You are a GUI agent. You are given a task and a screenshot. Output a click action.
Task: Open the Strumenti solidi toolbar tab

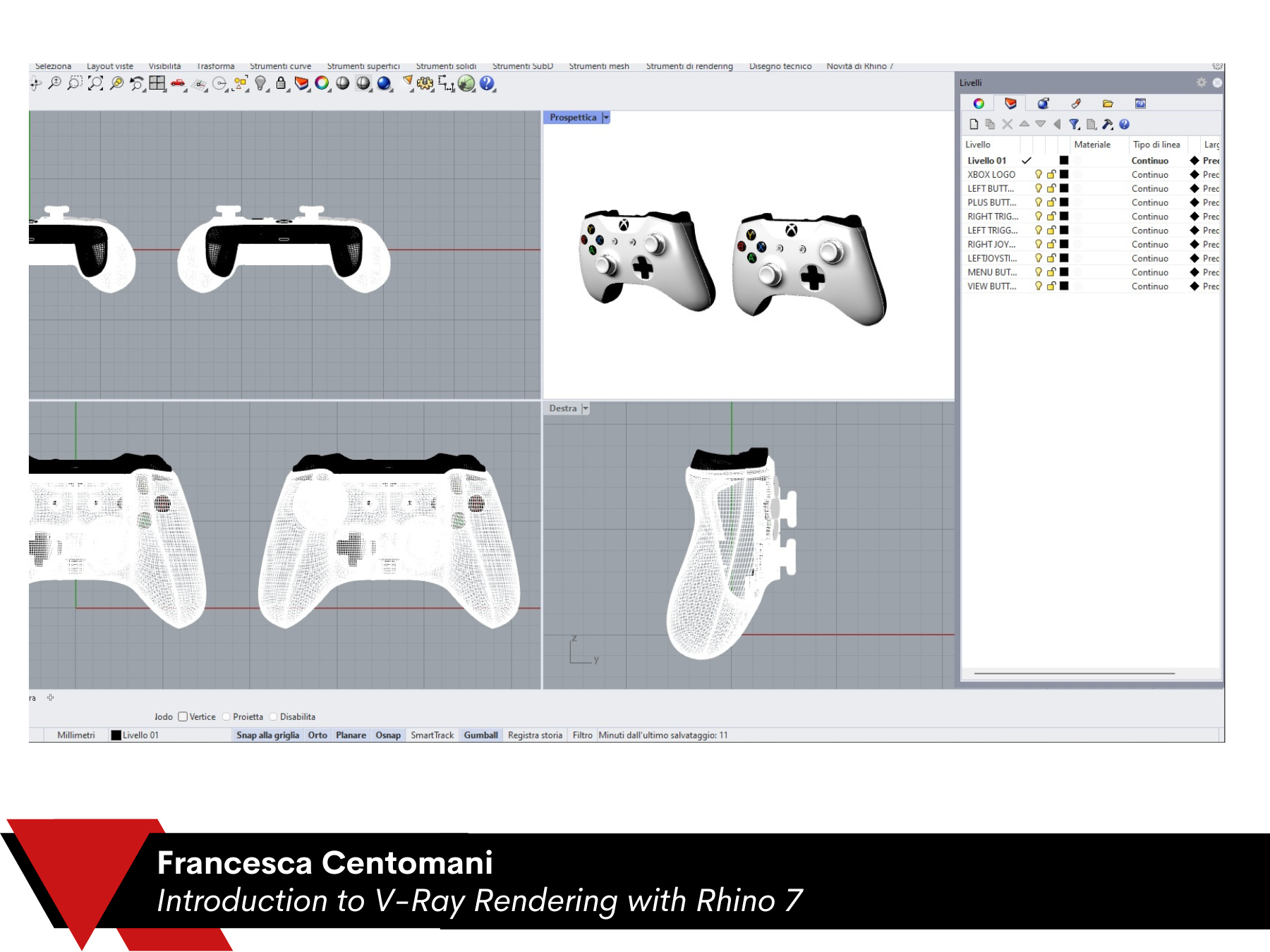(446, 66)
